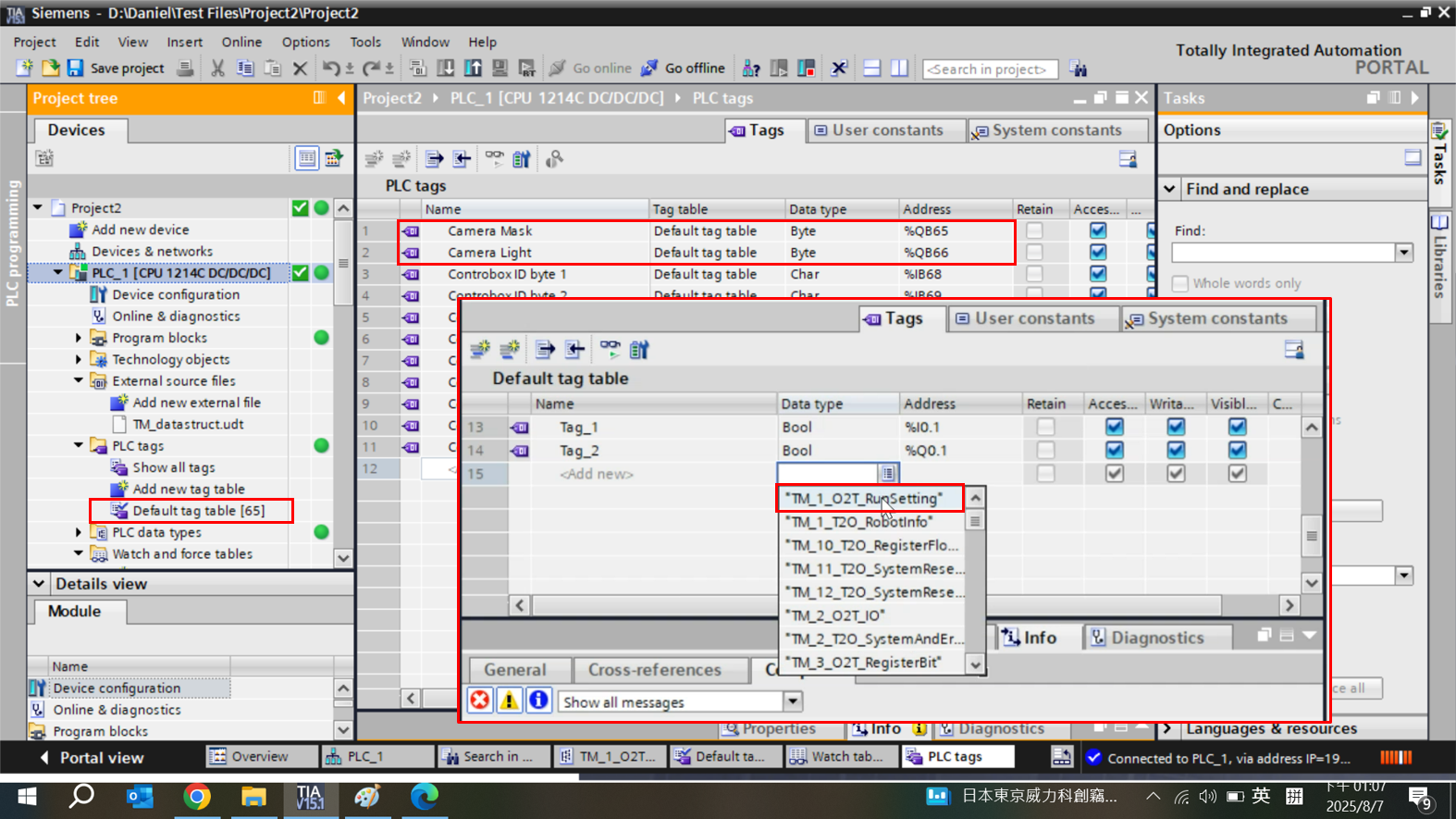Start runtime on PC via RT icon
Viewport: 1456px width, 819px height.
(526, 68)
